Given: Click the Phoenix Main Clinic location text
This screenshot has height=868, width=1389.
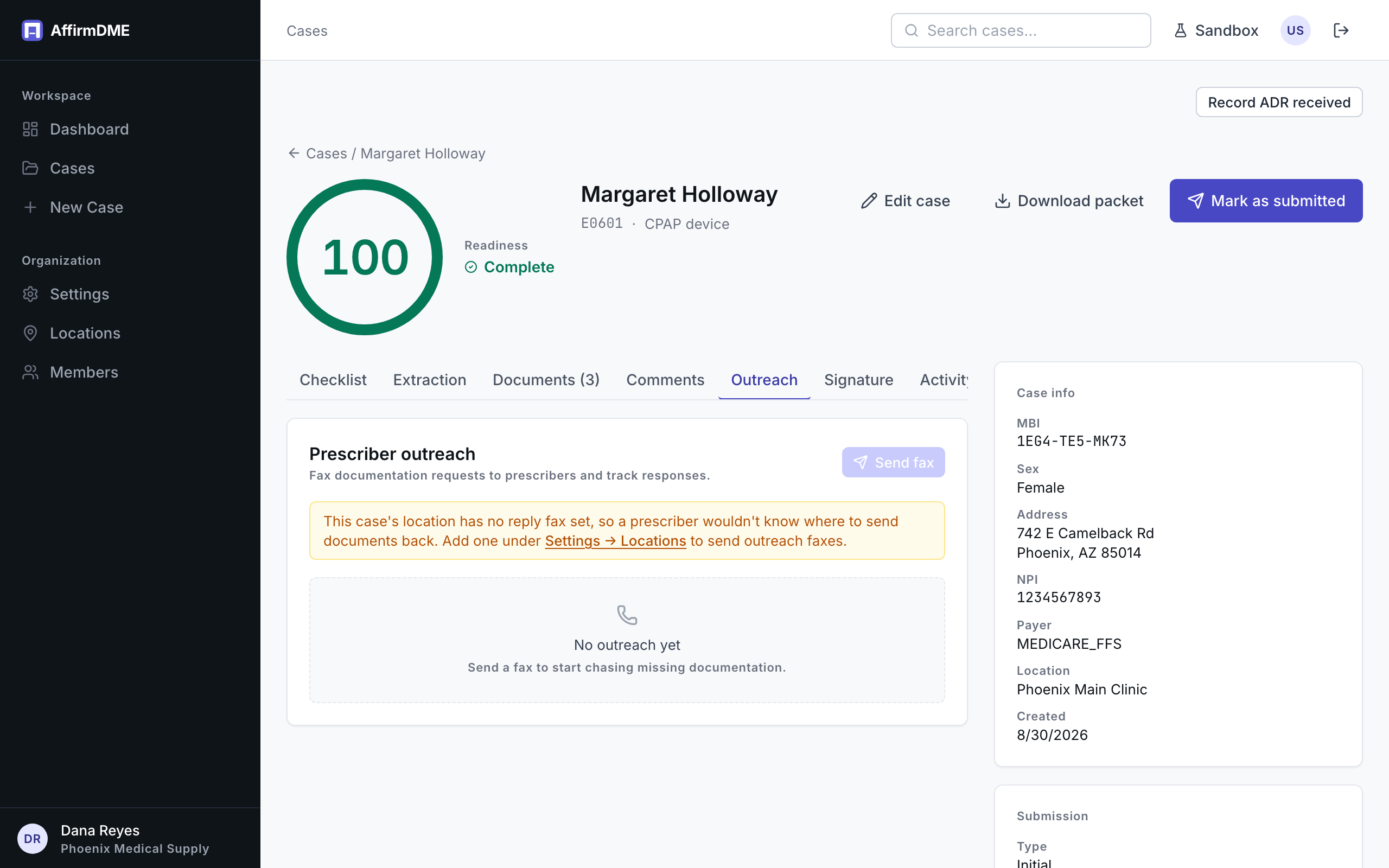Looking at the screenshot, I should click(x=1081, y=690).
